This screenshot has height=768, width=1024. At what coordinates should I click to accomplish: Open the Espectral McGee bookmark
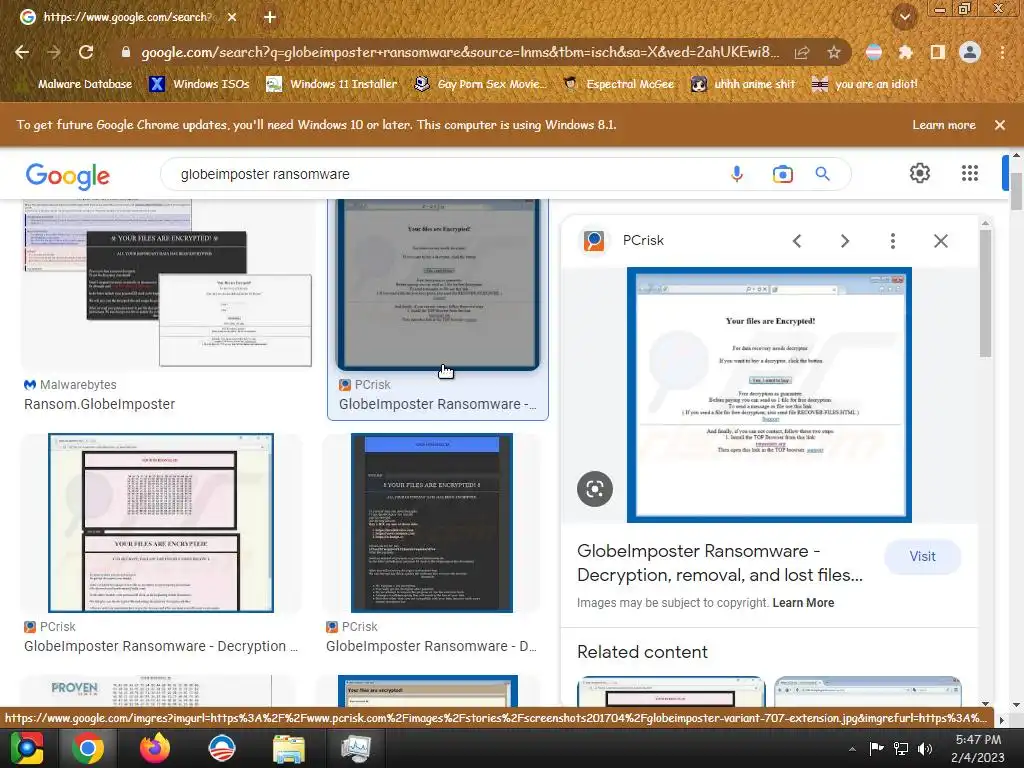click(x=618, y=84)
